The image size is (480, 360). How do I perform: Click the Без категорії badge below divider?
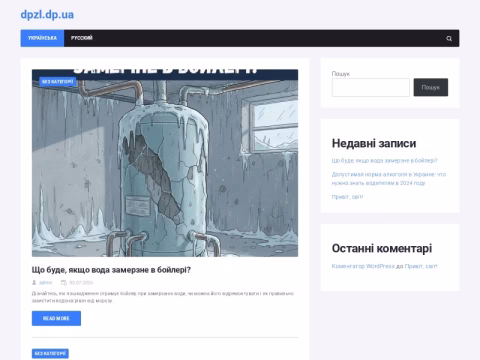click(x=50, y=353)
